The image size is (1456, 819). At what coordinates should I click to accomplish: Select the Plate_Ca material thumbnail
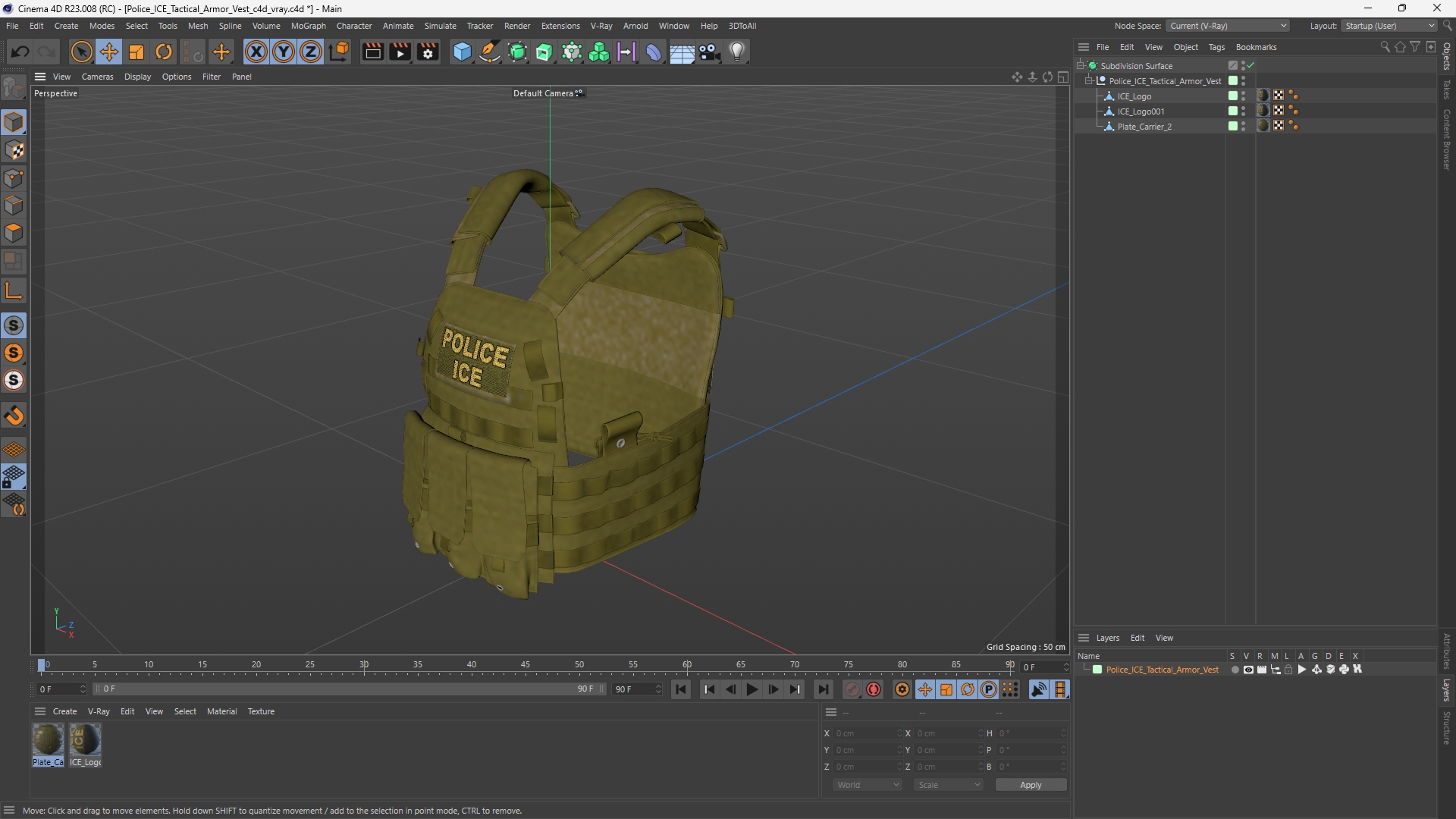click(48, 745)
